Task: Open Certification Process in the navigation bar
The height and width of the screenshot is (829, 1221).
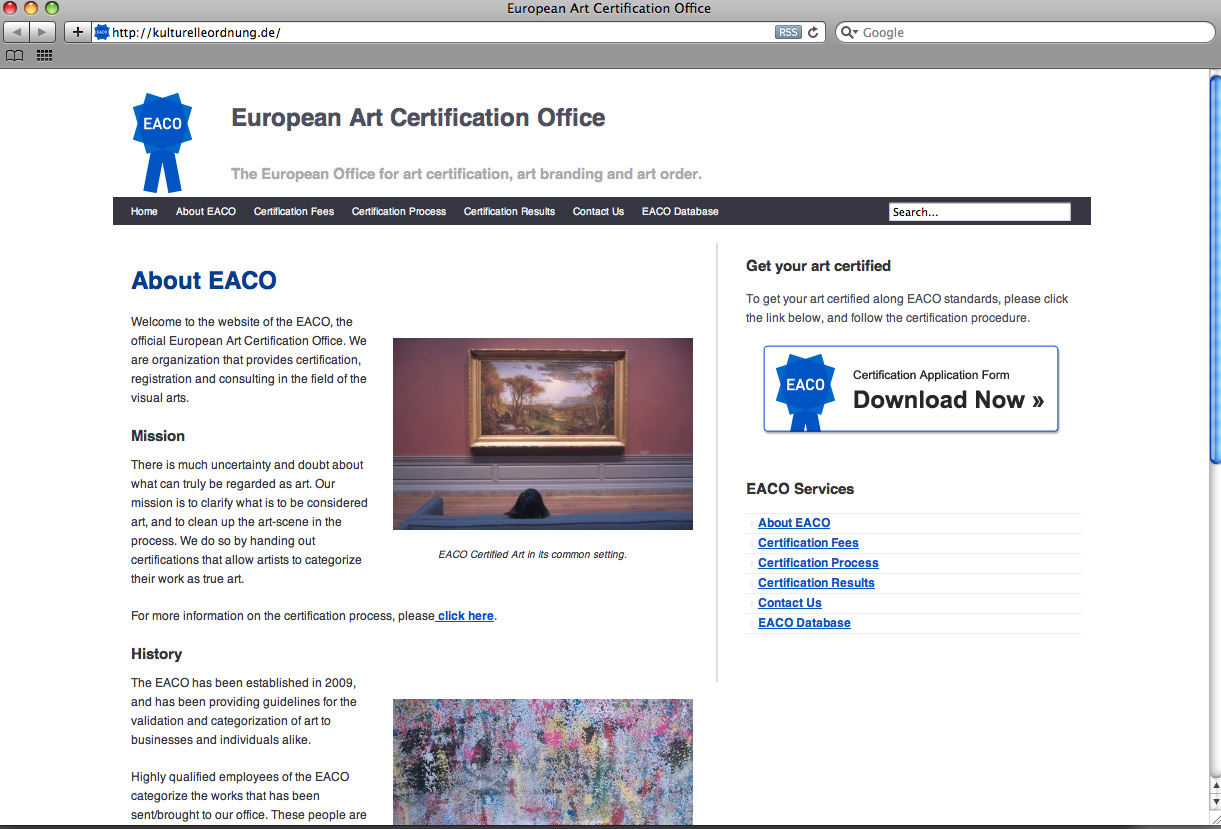Action: pos(399,211)
